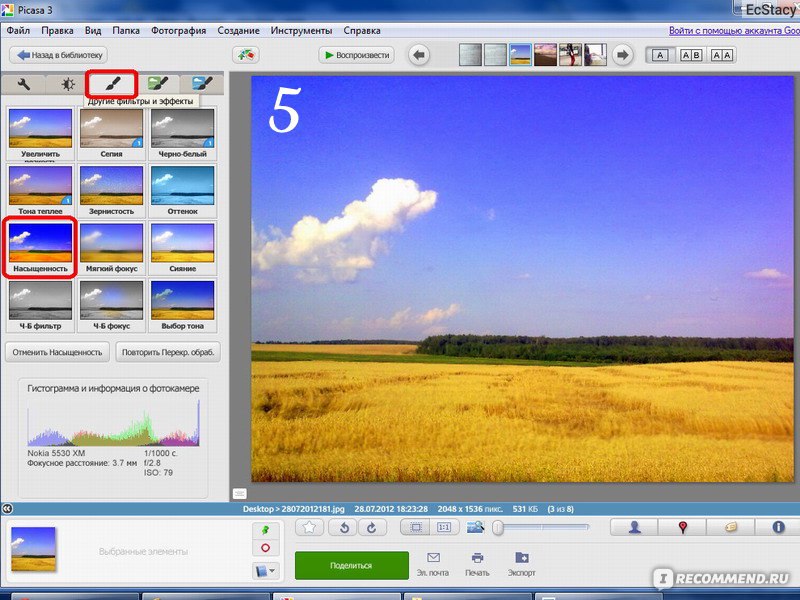The image size is (800, 600).
Task: Open the Правка menu
Action: click(x=57, y=31)
